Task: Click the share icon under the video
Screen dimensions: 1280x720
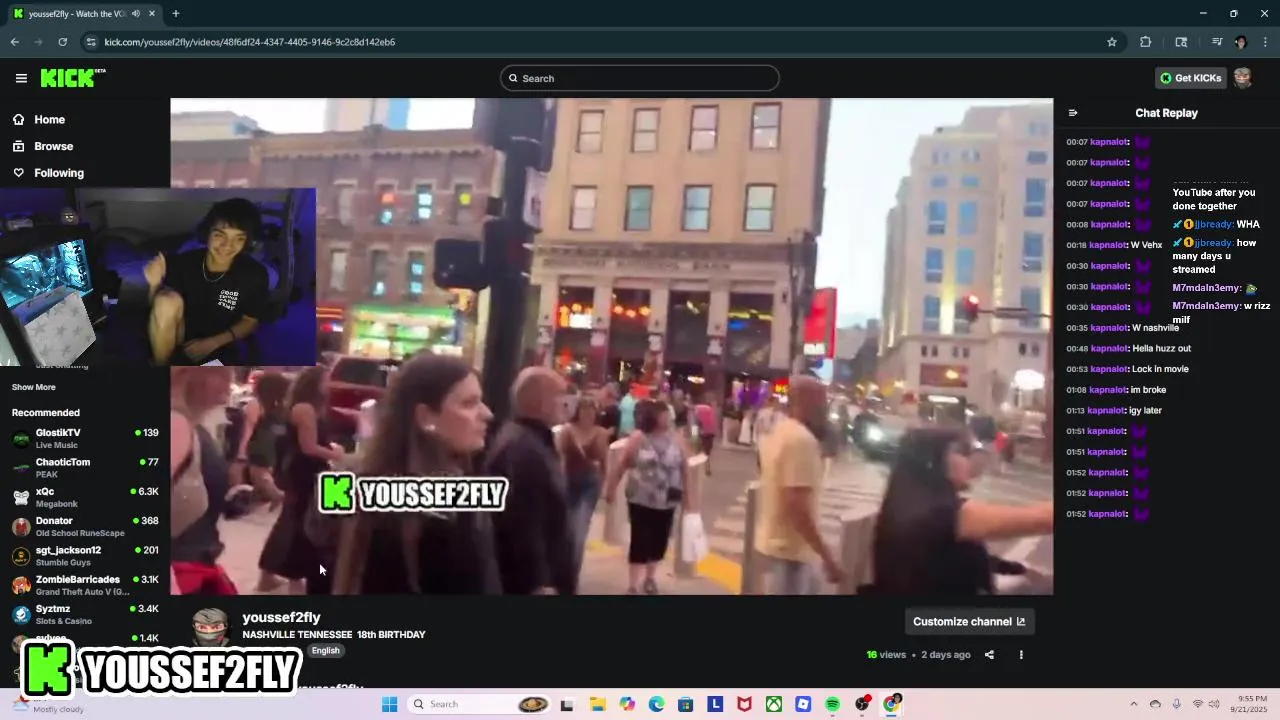Action: [989, 655]
